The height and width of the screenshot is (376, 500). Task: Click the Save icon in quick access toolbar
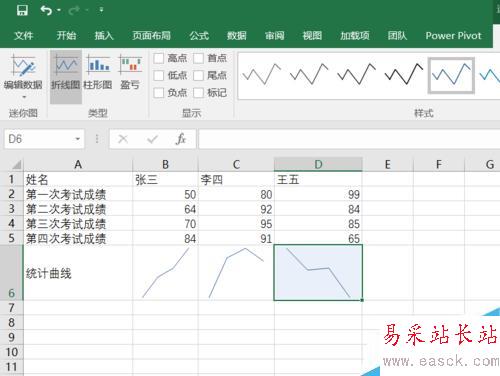point(22,10)
